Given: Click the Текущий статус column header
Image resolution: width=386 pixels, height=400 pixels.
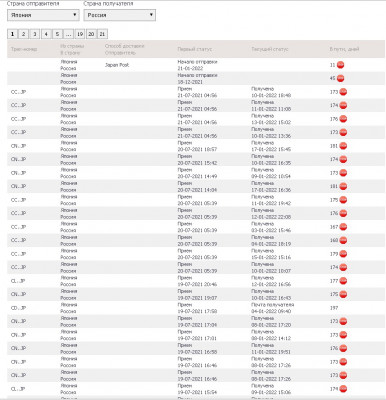Looking at the screenshot, I should pyautogui.click(x=269, y=49).
